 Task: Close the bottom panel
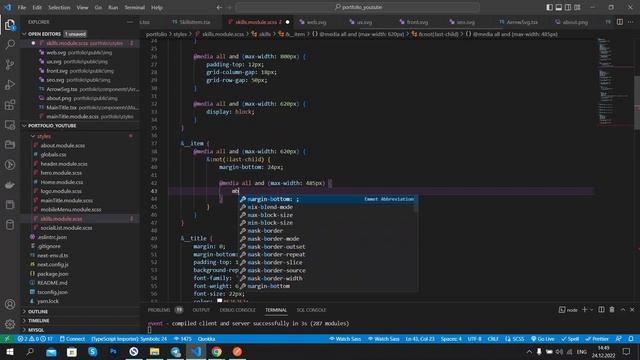(632, 310)
